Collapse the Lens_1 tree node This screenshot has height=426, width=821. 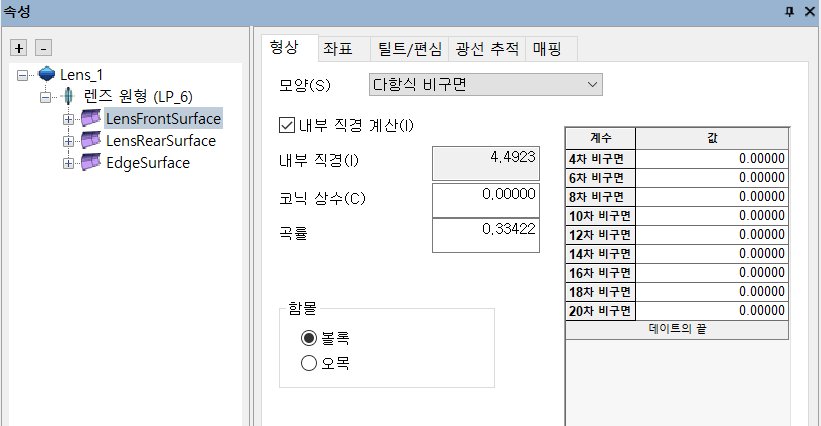click(x=22, y=75)
